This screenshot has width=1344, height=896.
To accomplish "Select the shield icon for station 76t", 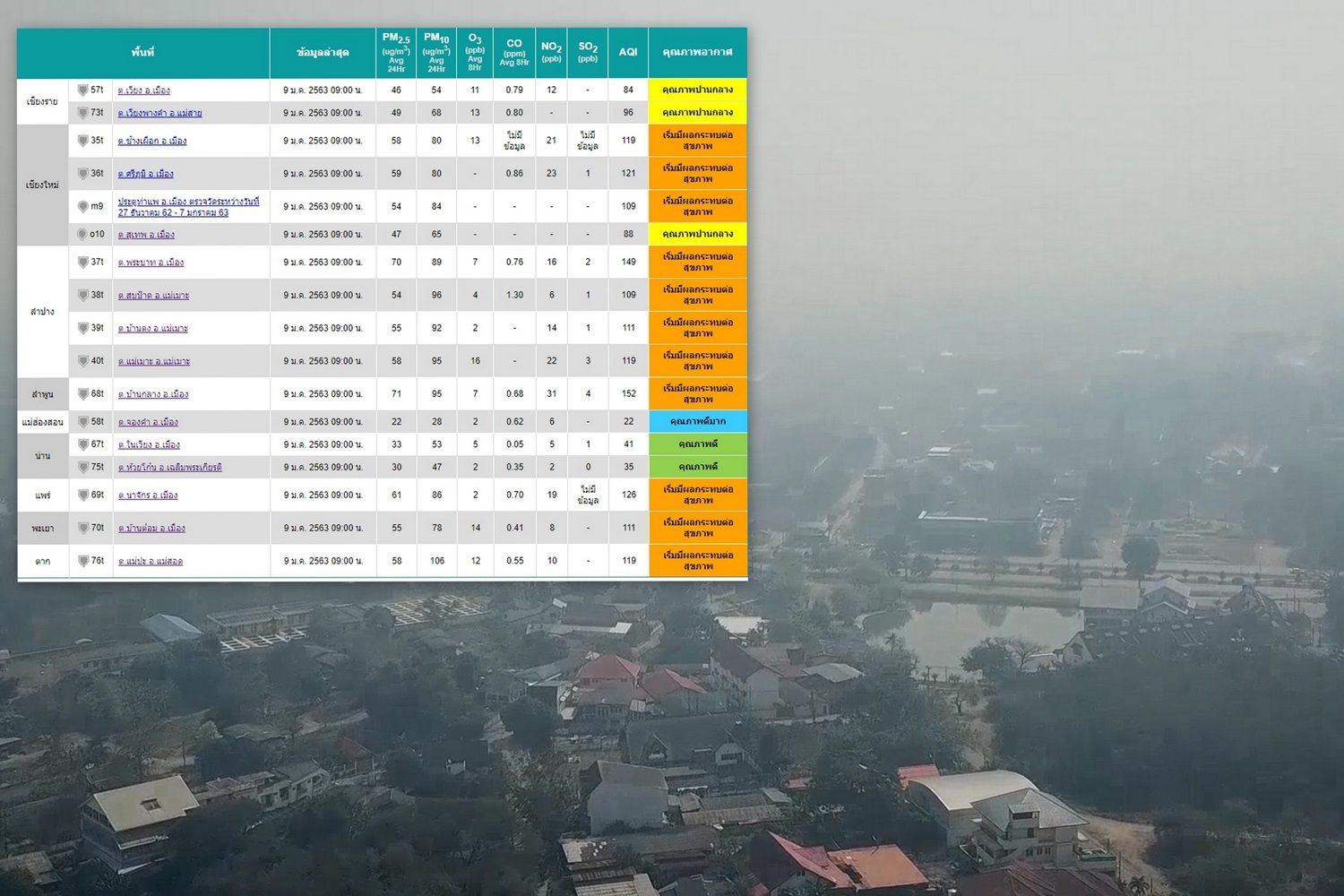I will (82, 561).
